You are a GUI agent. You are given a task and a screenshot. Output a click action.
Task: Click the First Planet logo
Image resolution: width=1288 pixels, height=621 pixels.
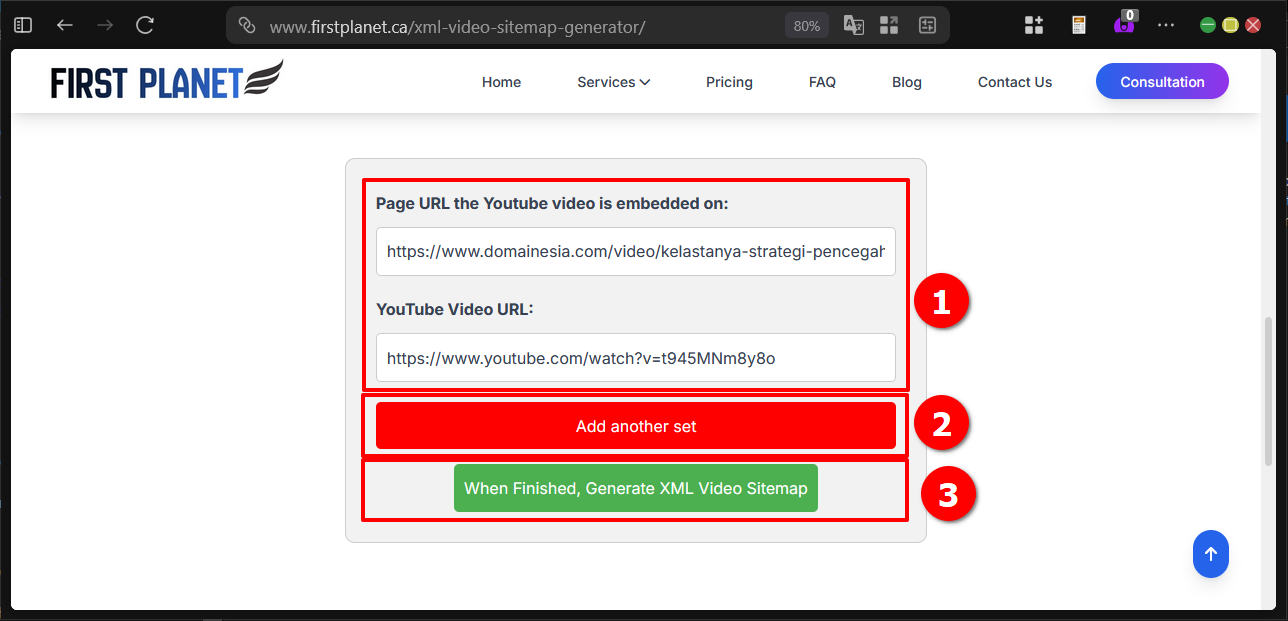pos(166,80)
